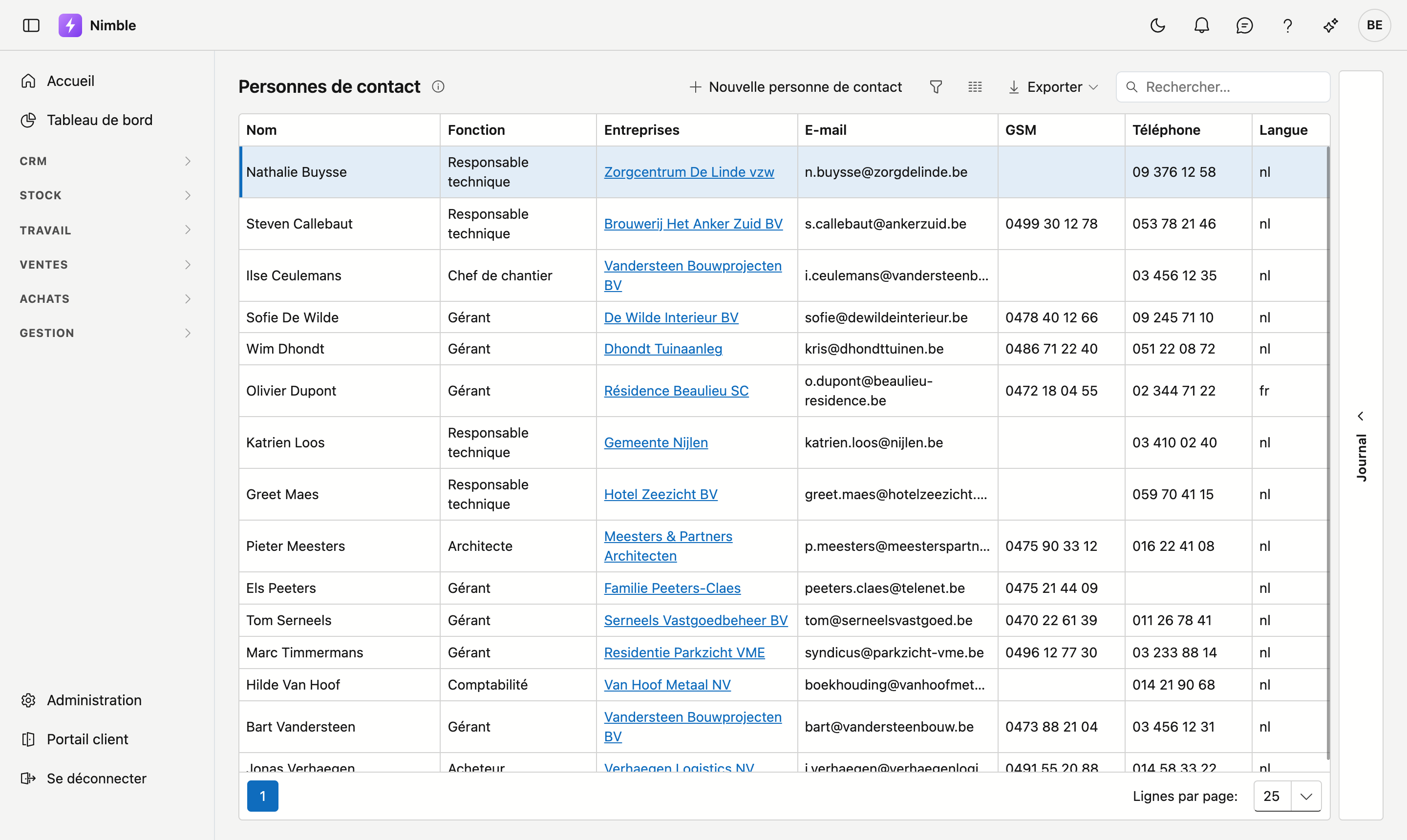Sort by the GSM column header
The height and width of the screenshot is (840, 1407).
(x=1061, y=130)
